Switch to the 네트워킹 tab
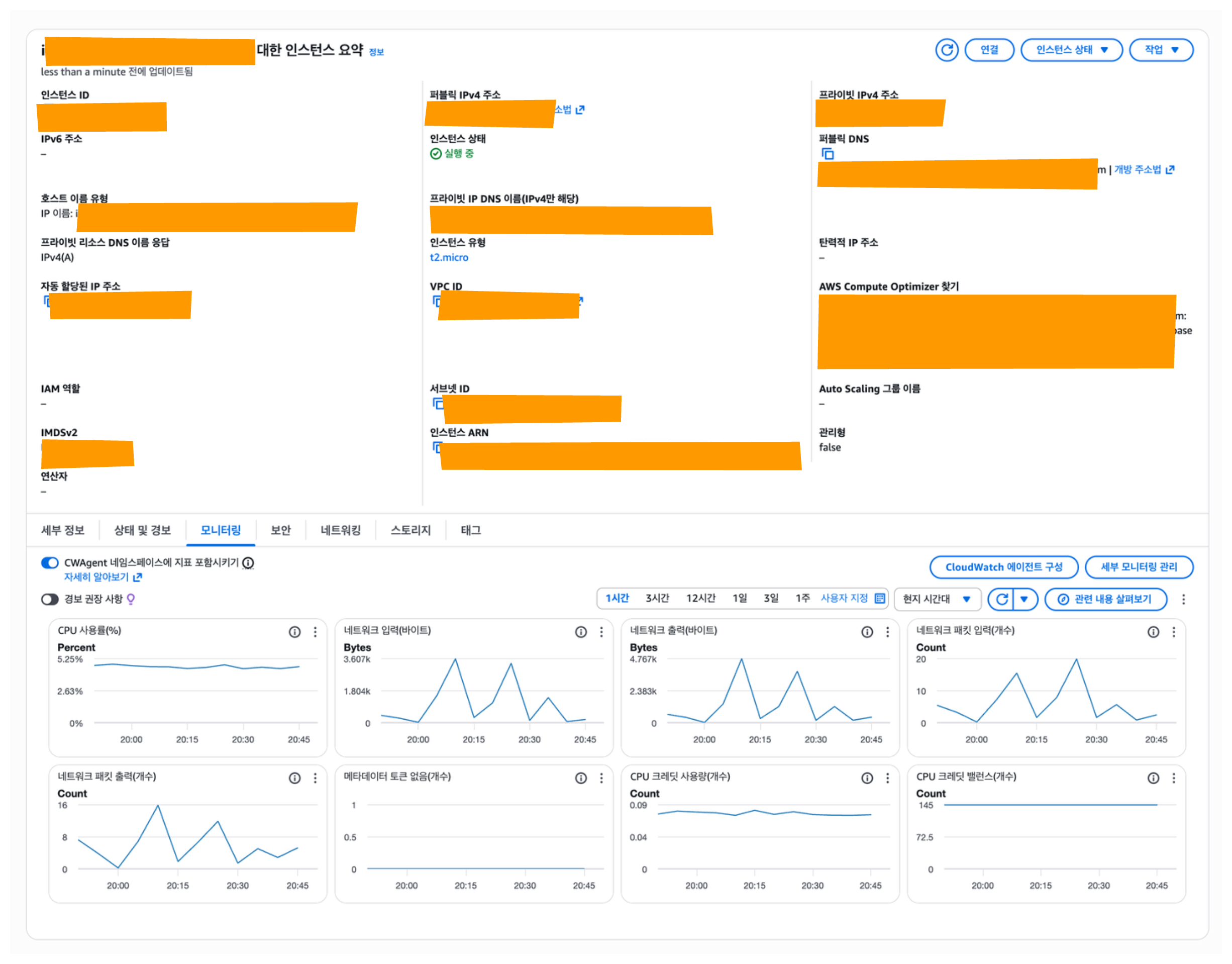The width and height of the screenshot is (1232, 964). click(x=340, y=530)
